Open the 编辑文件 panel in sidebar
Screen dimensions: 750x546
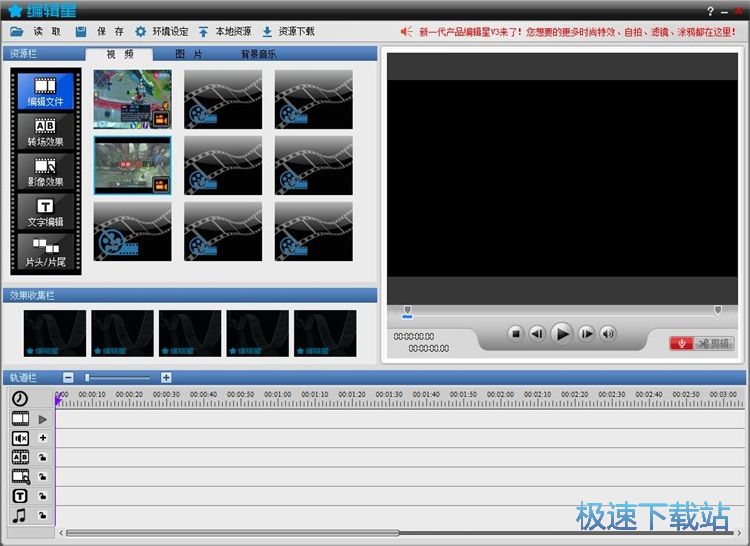coord(44,90)
